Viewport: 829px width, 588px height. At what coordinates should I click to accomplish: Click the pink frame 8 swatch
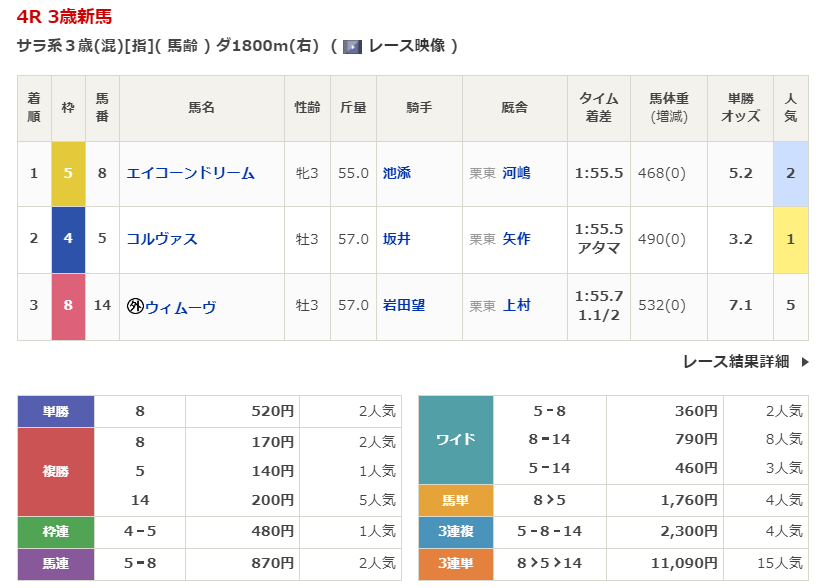coord(68,306)
